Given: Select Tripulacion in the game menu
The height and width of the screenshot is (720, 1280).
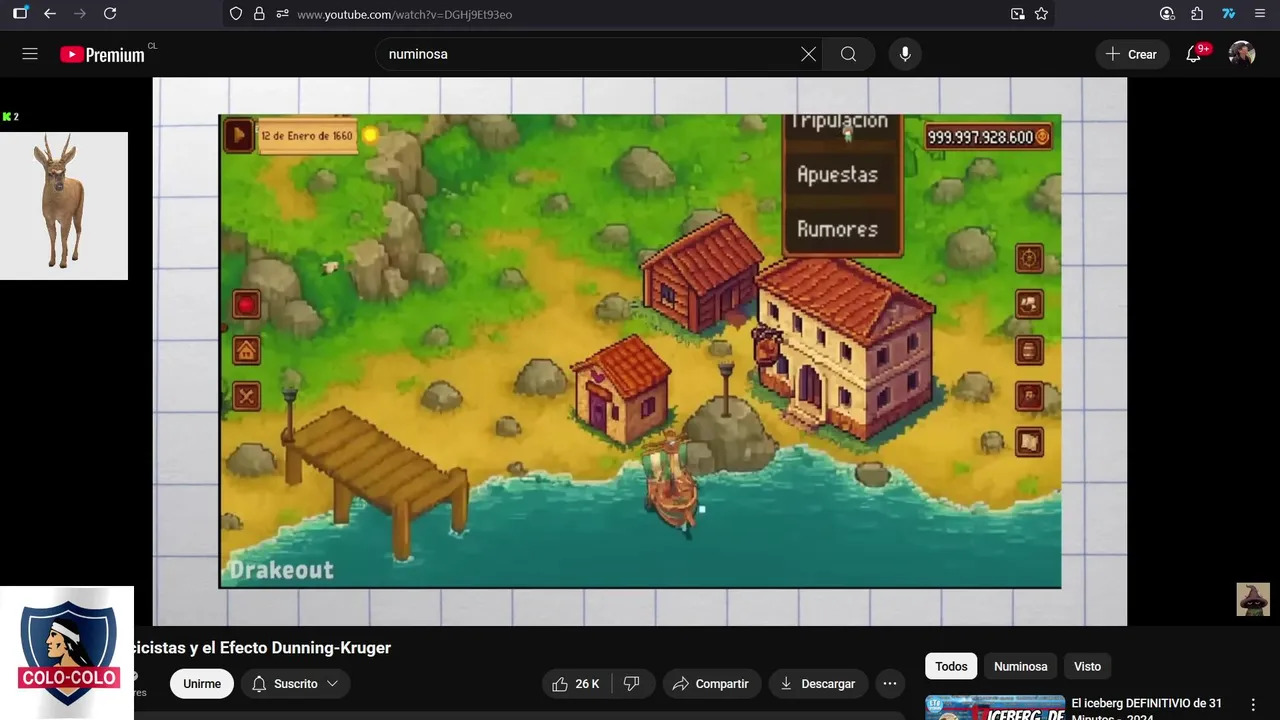Looking at the screenshot, I should point(839,122).
